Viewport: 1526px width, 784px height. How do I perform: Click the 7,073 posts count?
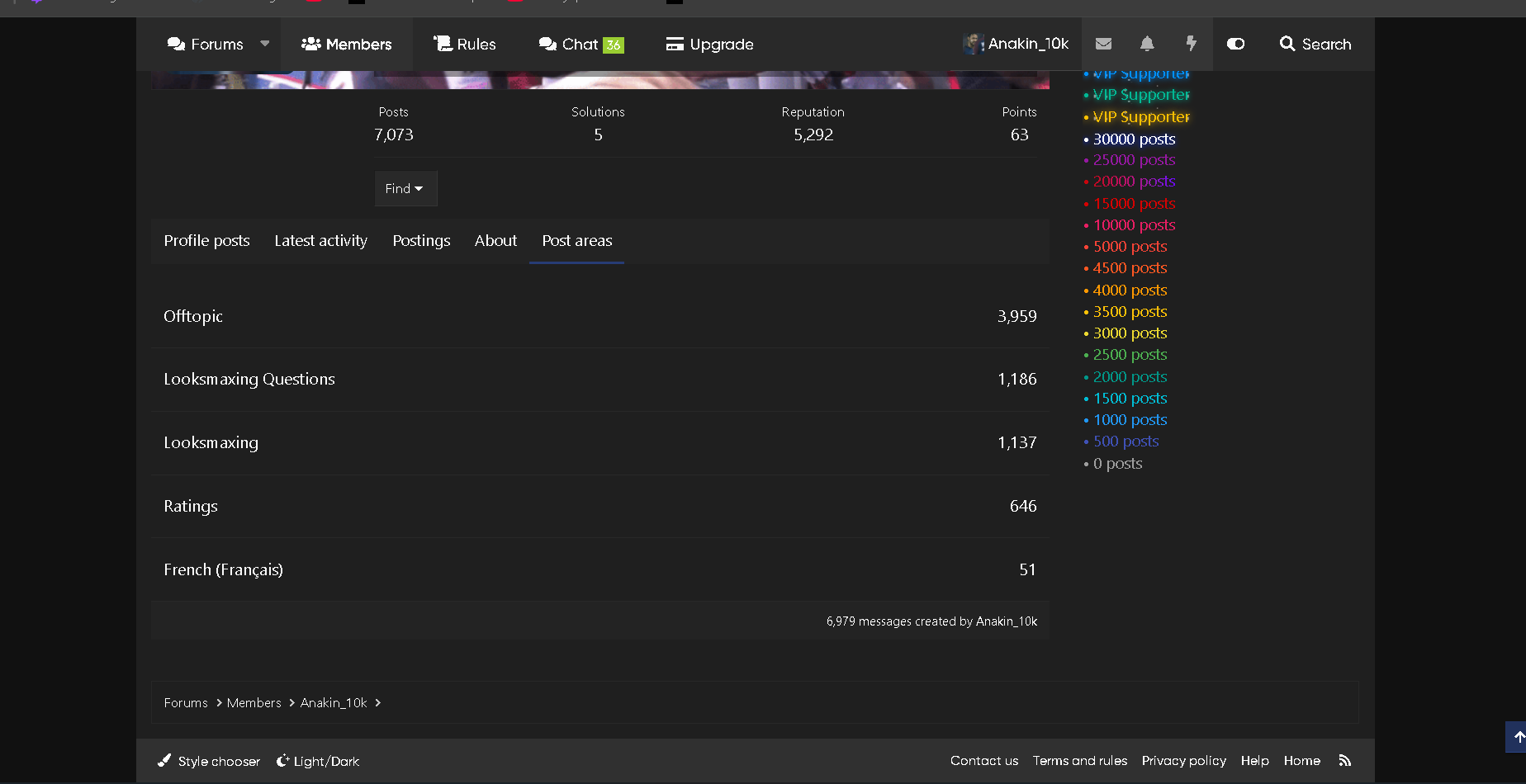(x=394, y=135)
